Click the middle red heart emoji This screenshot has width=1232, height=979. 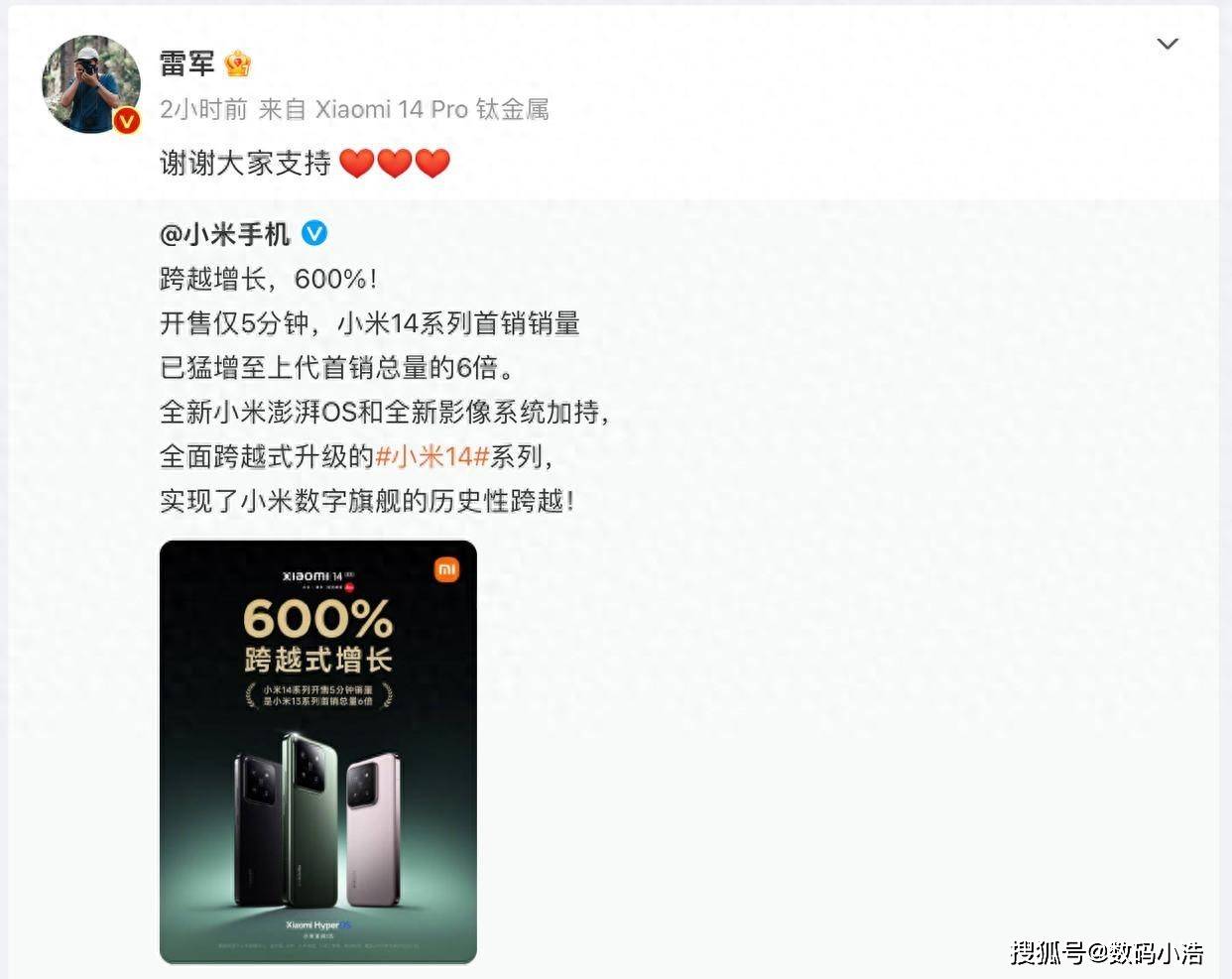[395, 163]
